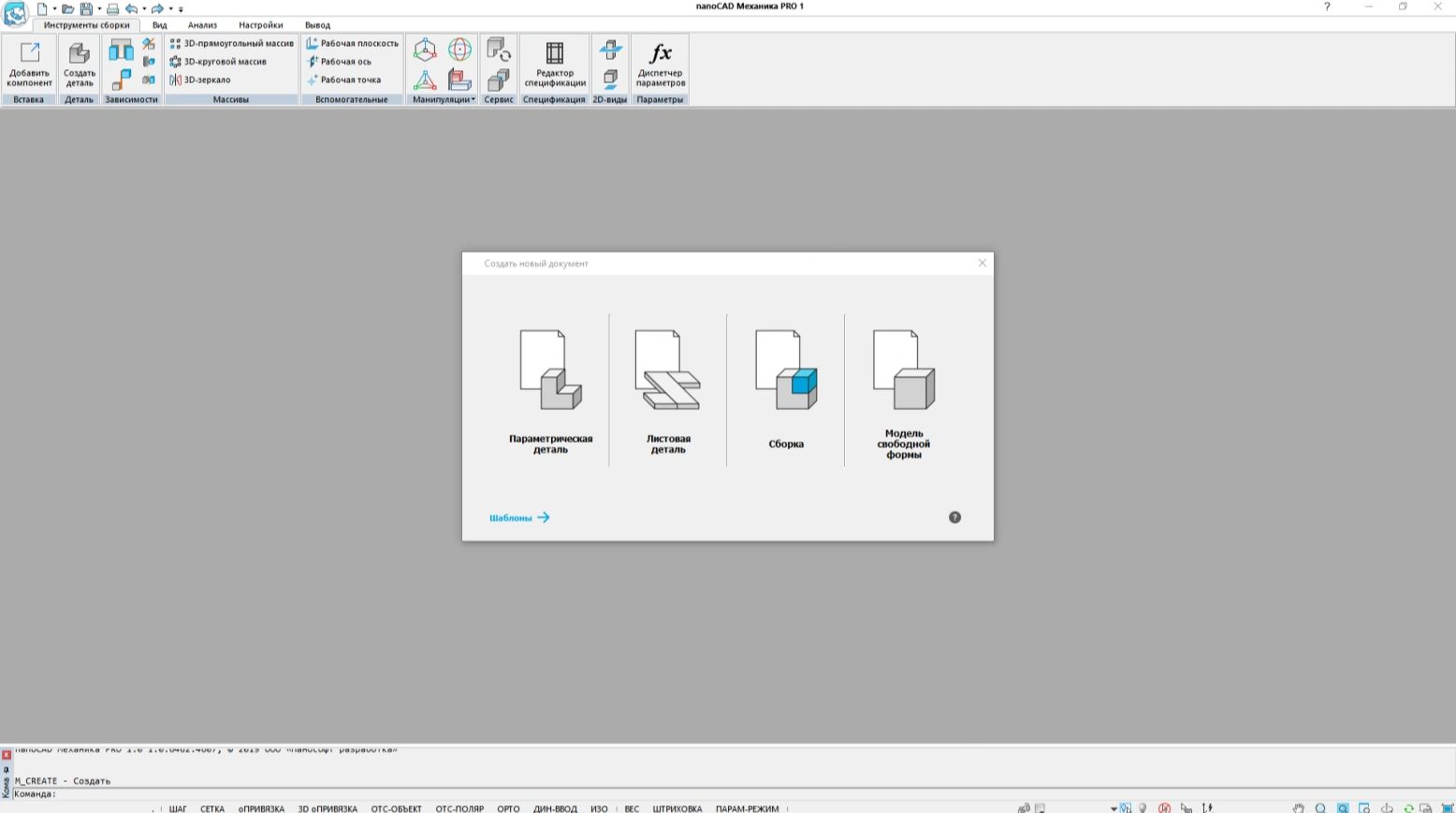Open the Redo history dropdown arrow

click(170, 8)
